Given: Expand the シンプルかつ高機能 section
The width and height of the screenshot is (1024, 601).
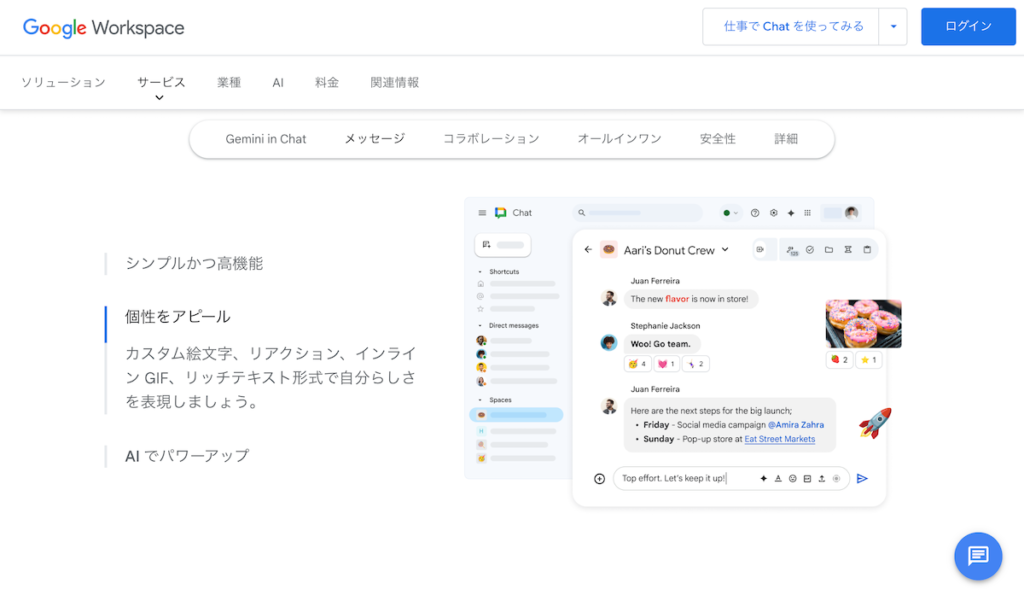Looking at the screenshot, I should coord(194,263).
